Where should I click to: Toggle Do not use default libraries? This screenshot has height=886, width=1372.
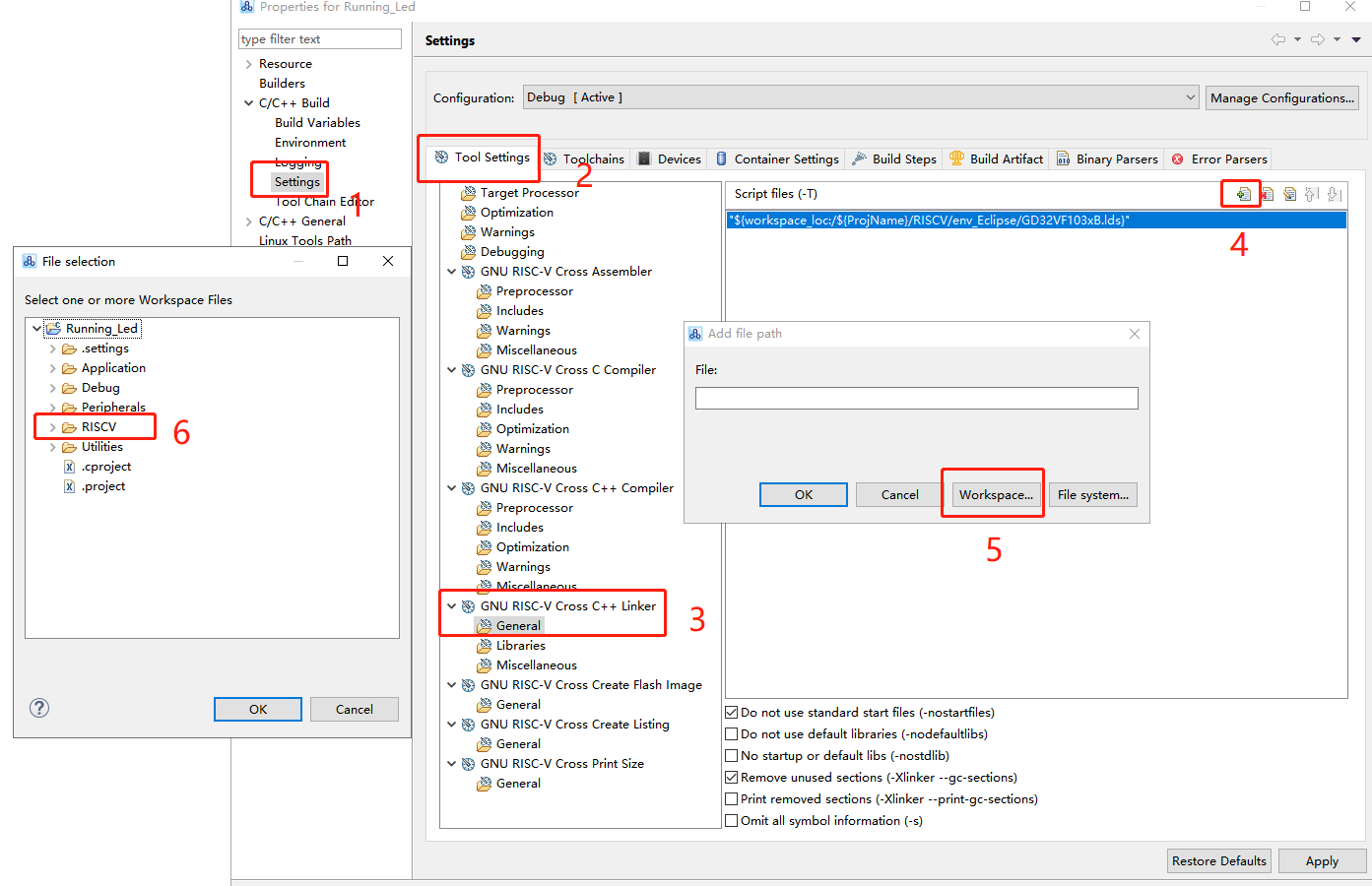(x=732, y=734)
